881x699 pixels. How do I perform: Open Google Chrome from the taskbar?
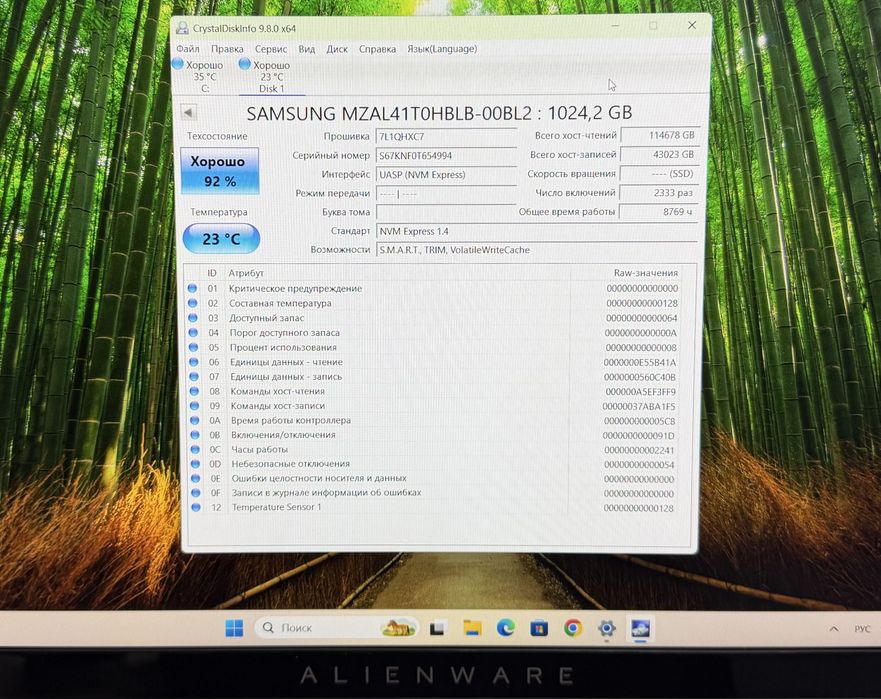tap(573, 628)
